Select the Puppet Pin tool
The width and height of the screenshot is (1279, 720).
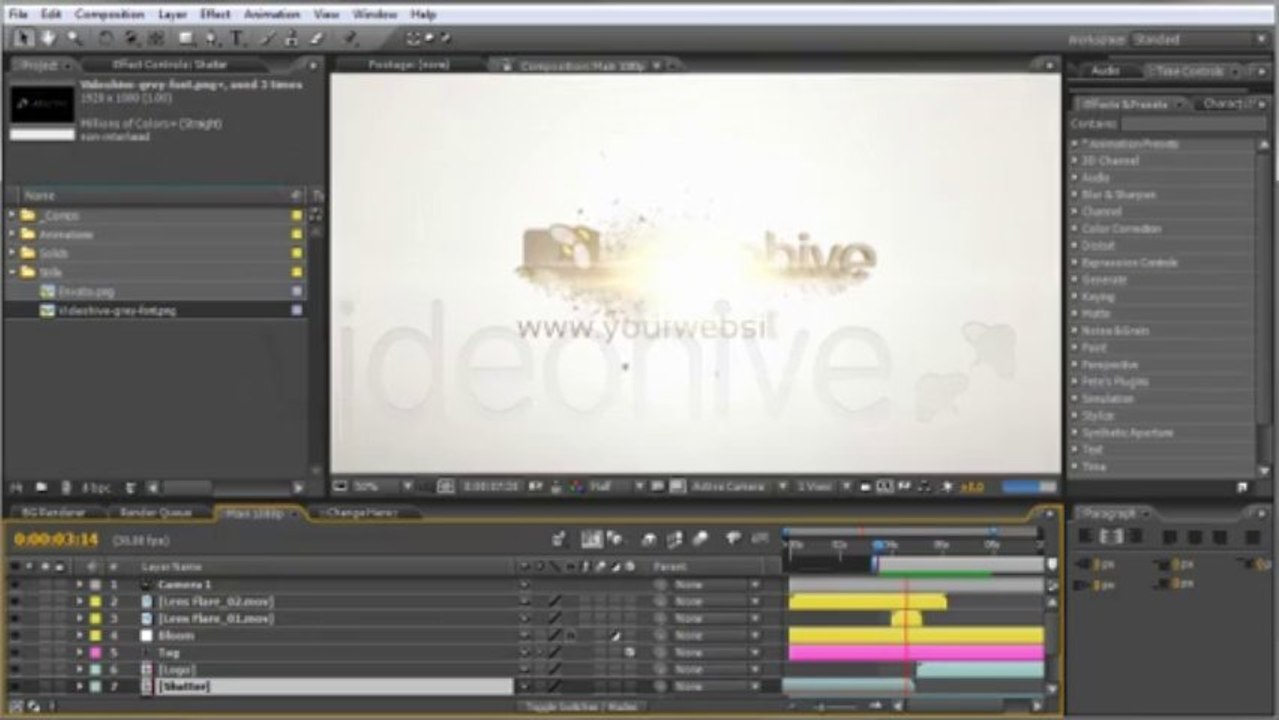[x=350, y=38]
